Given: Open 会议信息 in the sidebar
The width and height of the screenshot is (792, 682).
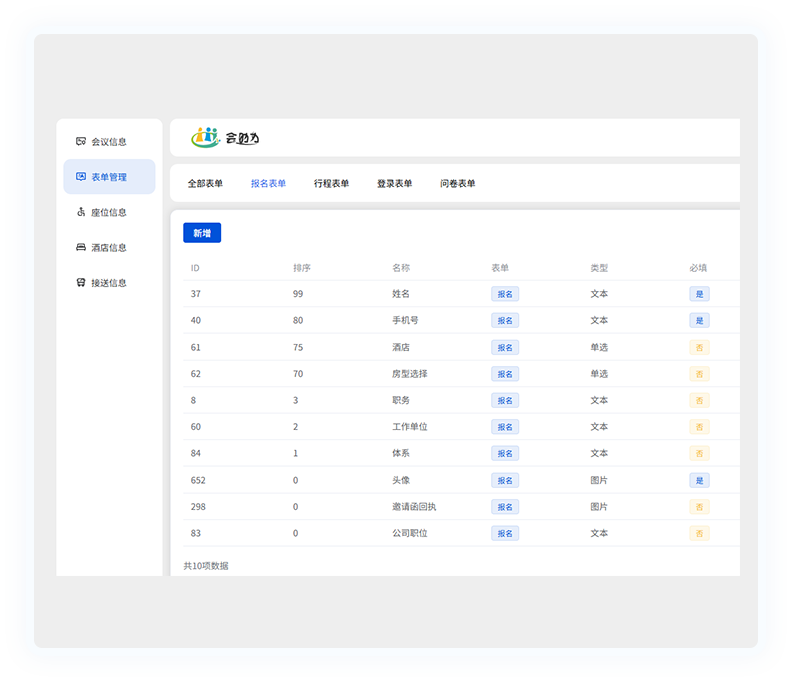Looking at the screenshot, I should [x=109, y=141].
